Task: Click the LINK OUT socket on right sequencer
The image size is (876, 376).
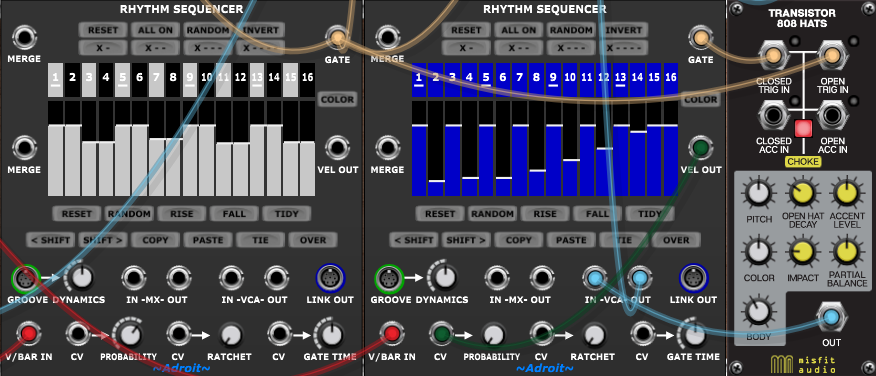Action: tap(694, 279)
